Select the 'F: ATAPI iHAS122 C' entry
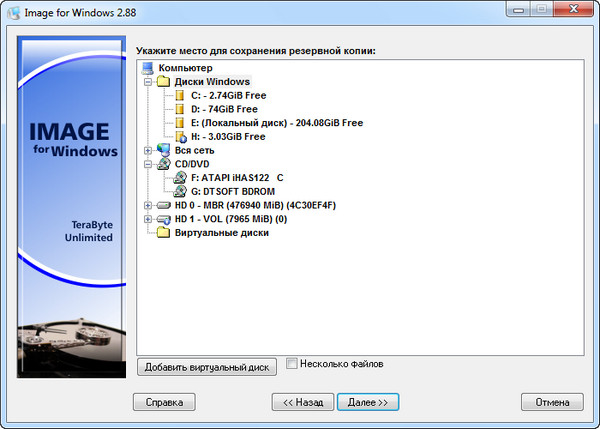Image resolution: width=600 pixels, height=429 pixels. (237, 178)
